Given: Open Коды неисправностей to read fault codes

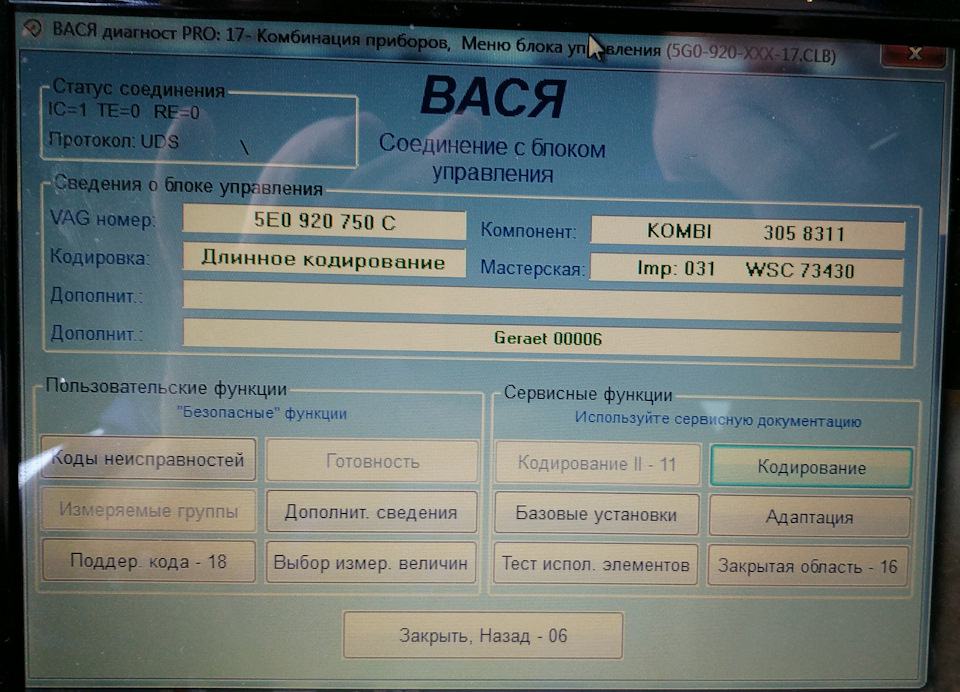Looking at the screenshot, I should 148,459.
